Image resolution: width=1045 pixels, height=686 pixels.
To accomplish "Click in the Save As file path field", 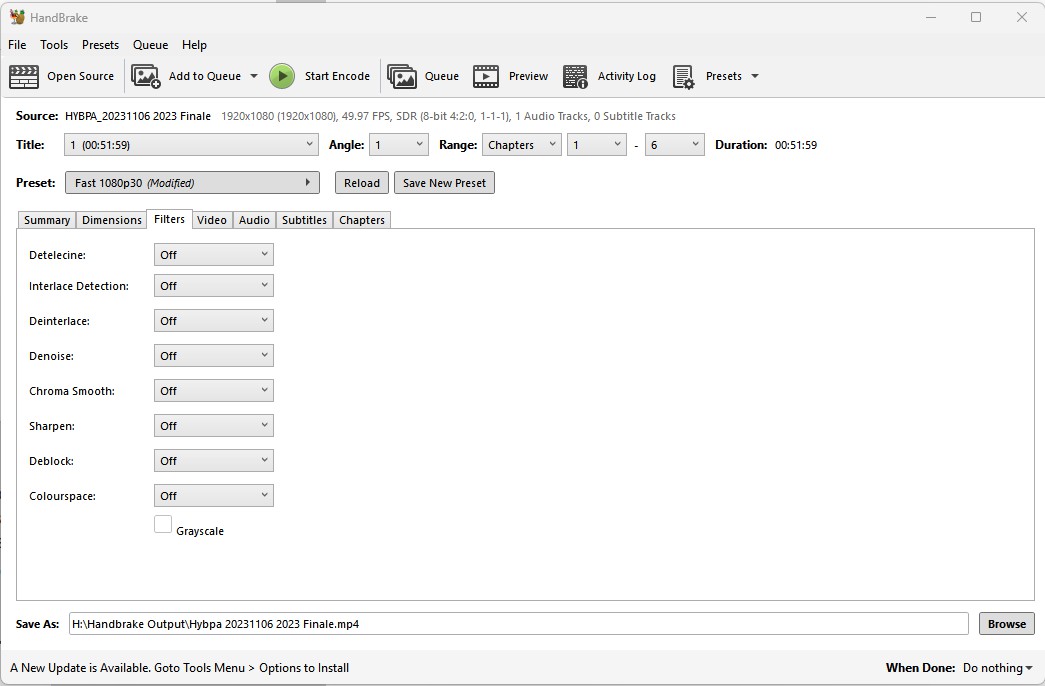I will (x=519, y=624).
